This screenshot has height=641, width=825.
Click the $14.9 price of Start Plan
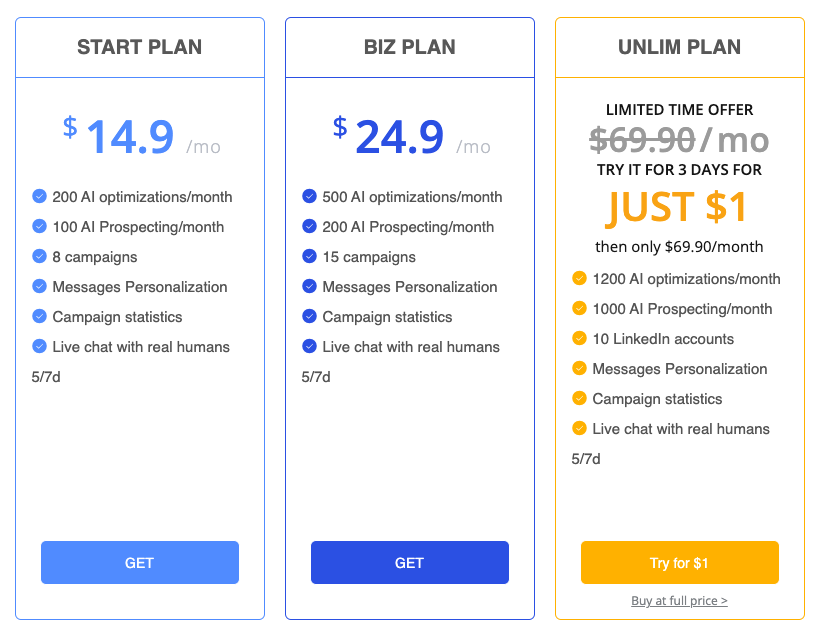point(128,136)
